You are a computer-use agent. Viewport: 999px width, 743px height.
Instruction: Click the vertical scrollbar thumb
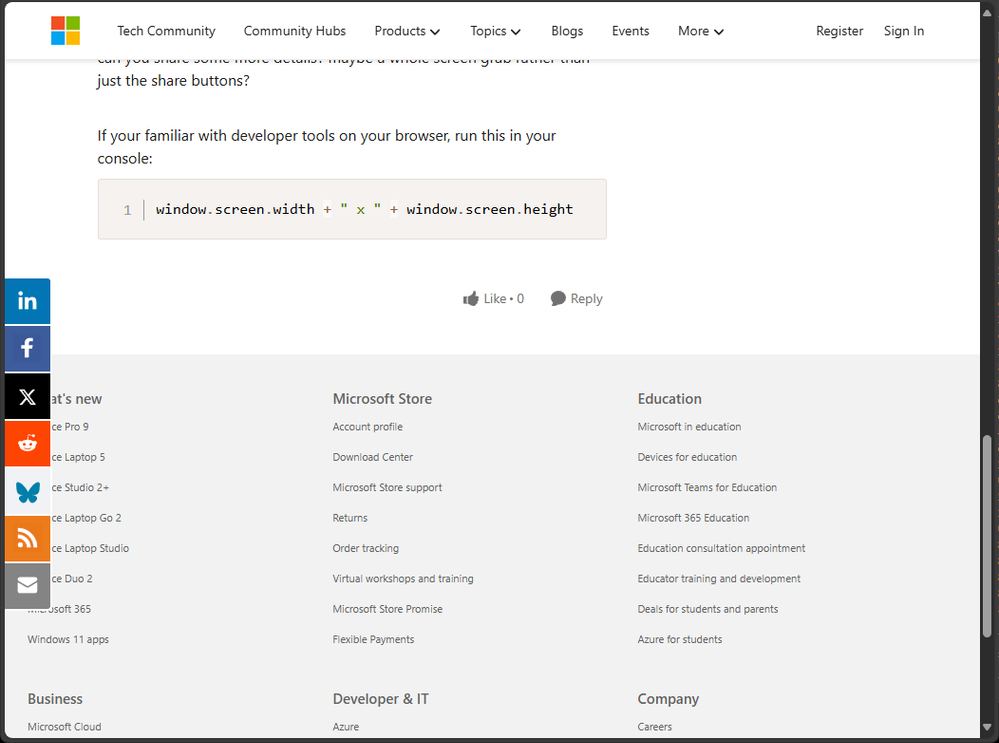[987, 536]
